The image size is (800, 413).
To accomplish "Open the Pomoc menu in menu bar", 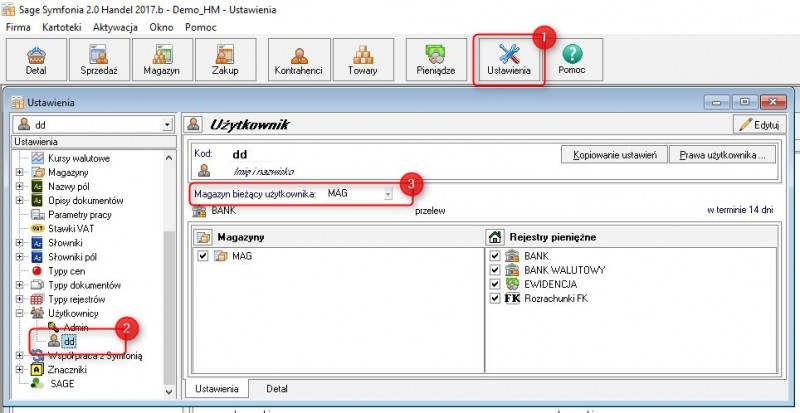I will [x=201, y=28].
